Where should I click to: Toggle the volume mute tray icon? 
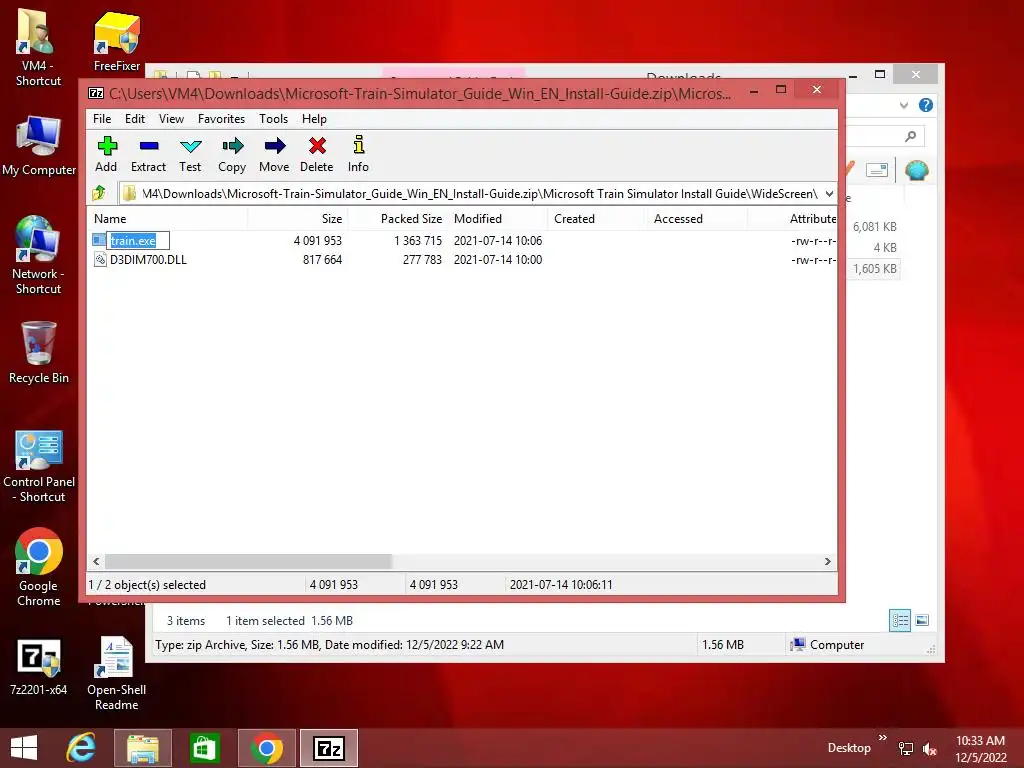pyautogui.click(x=930, y=749)
